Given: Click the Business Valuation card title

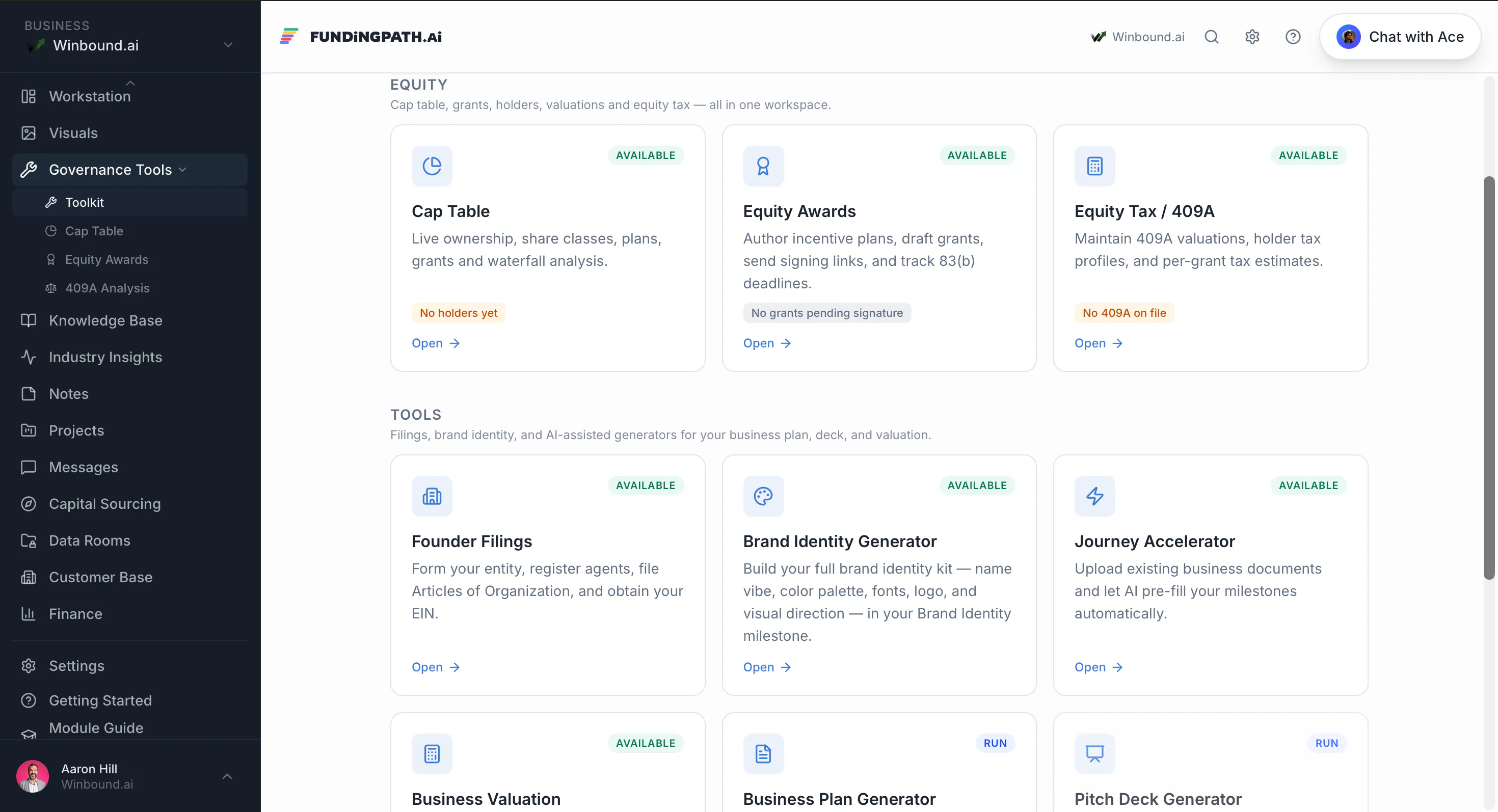Looking at the screenshot, I should (486, 799).
